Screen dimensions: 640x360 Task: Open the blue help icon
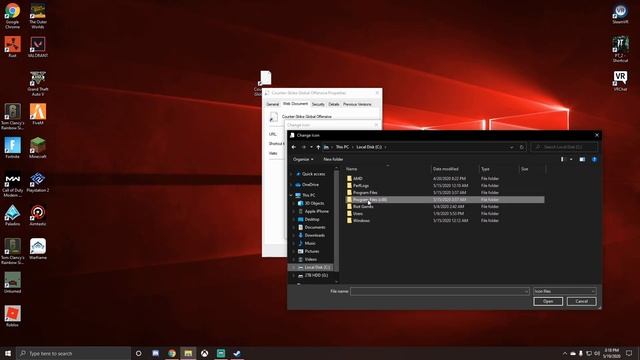(x=594, y=159)
